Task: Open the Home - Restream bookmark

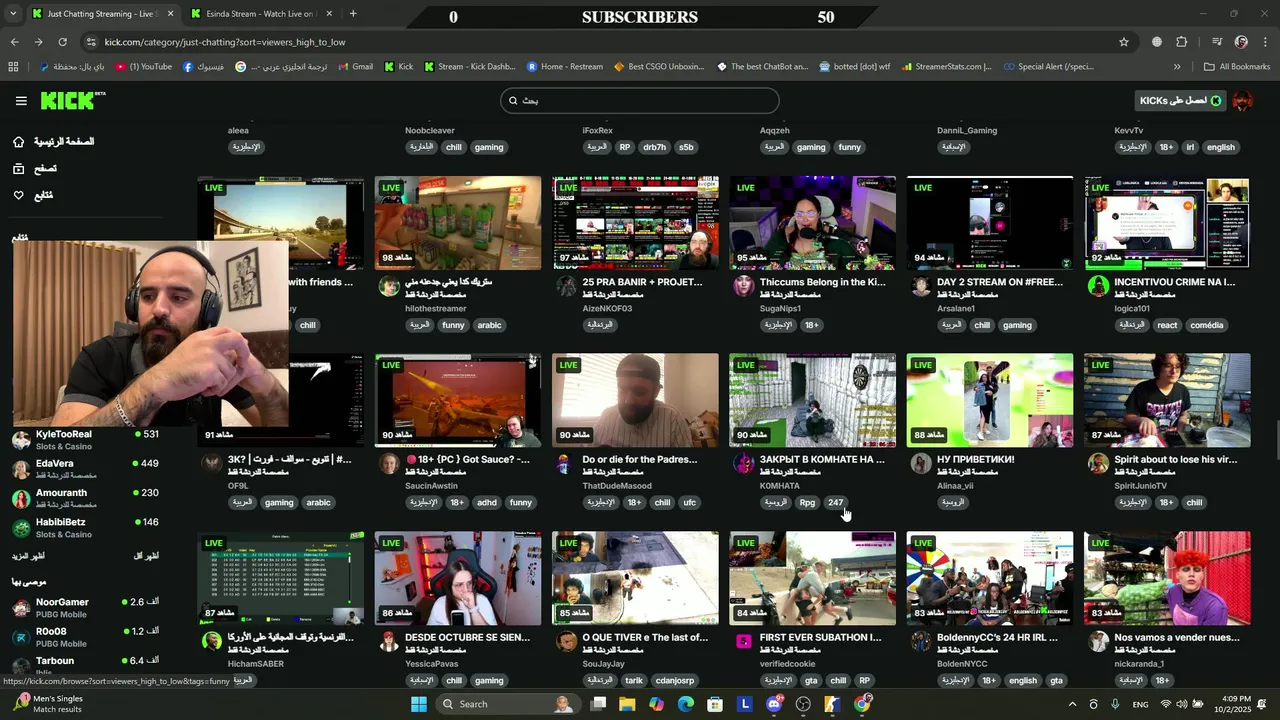Action: (565, 67)
